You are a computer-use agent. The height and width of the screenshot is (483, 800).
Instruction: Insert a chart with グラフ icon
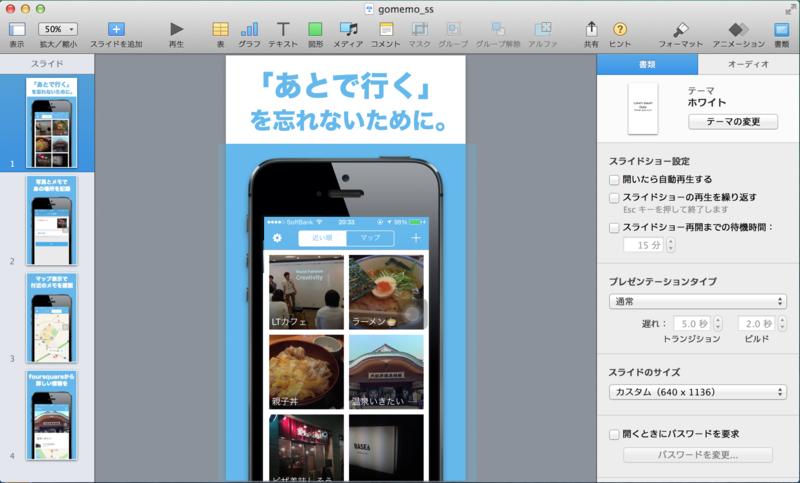tap(249, 30)
